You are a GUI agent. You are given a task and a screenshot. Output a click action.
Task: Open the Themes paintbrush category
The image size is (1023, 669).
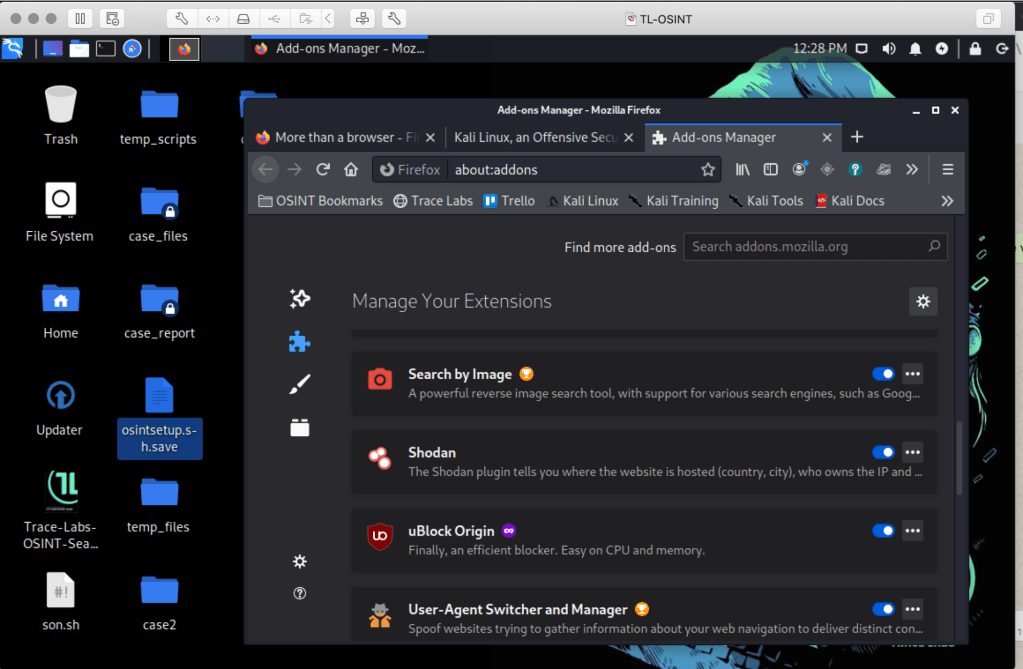[299, 384]
